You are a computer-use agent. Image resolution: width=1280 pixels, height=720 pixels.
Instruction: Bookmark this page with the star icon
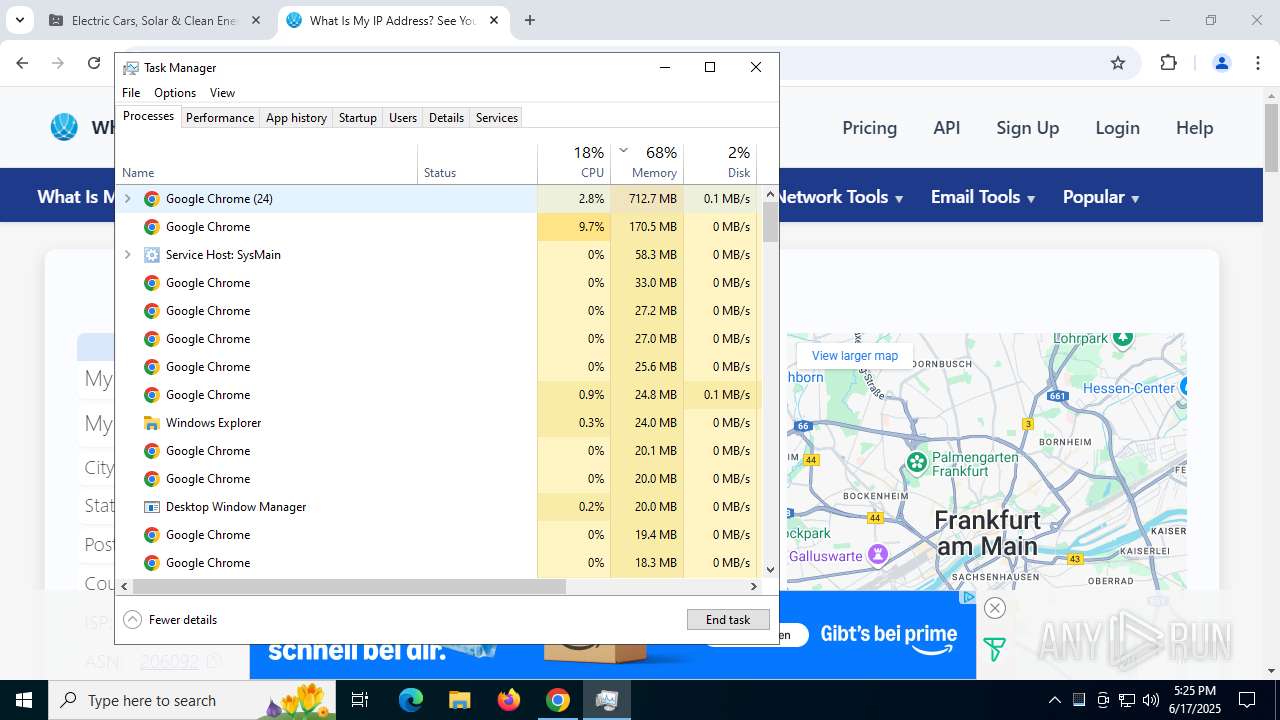[x=1118, y=63]
